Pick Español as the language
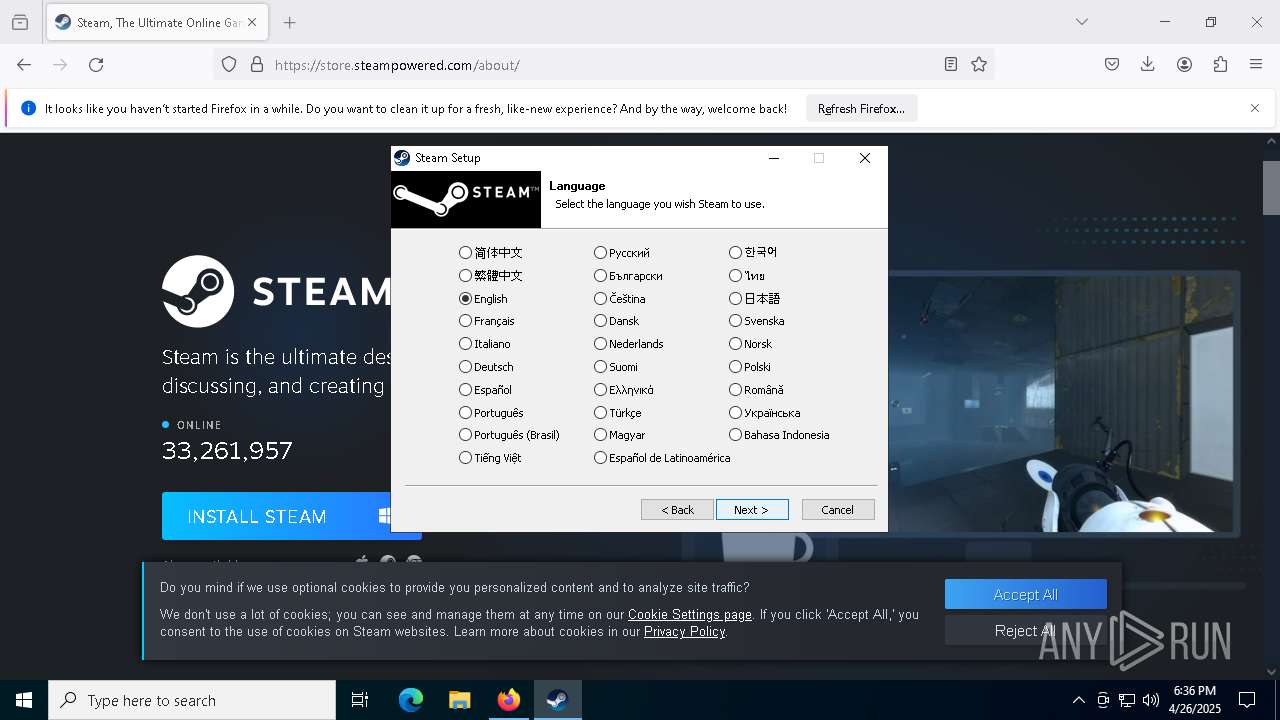This screenshot has height=720, width=1280. coord(485,390)
